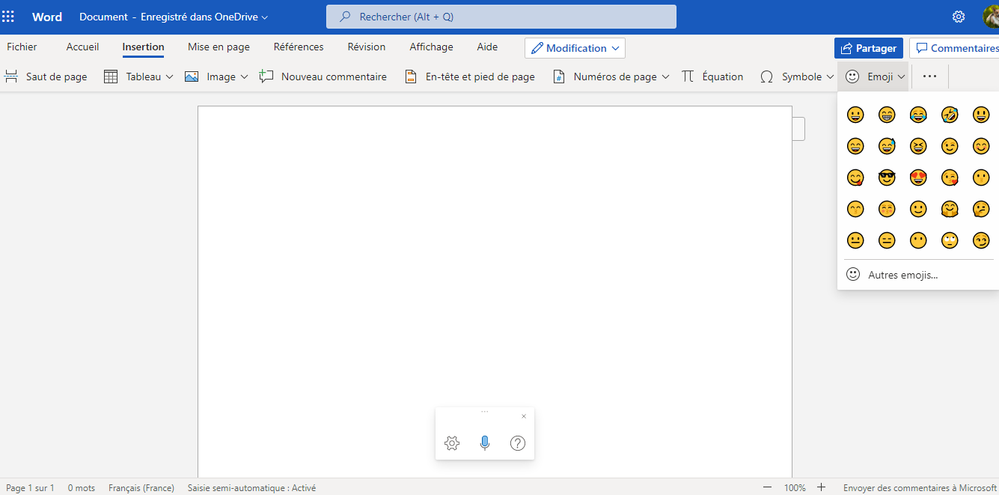The width and height of the screenshot is (999, 495).
Task: Insert the smirking face emoji
Action: (981, 240)
